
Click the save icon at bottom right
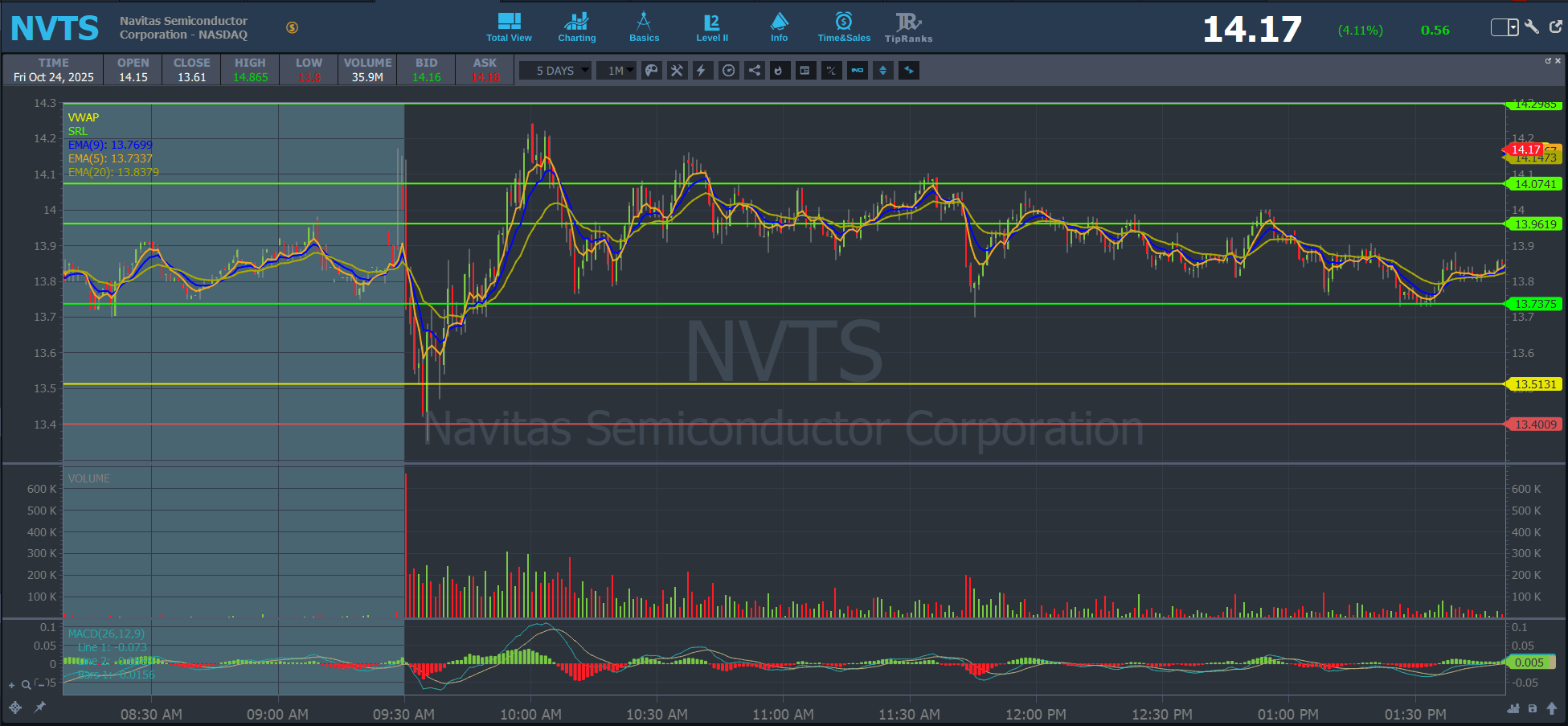pos(1533,708)
